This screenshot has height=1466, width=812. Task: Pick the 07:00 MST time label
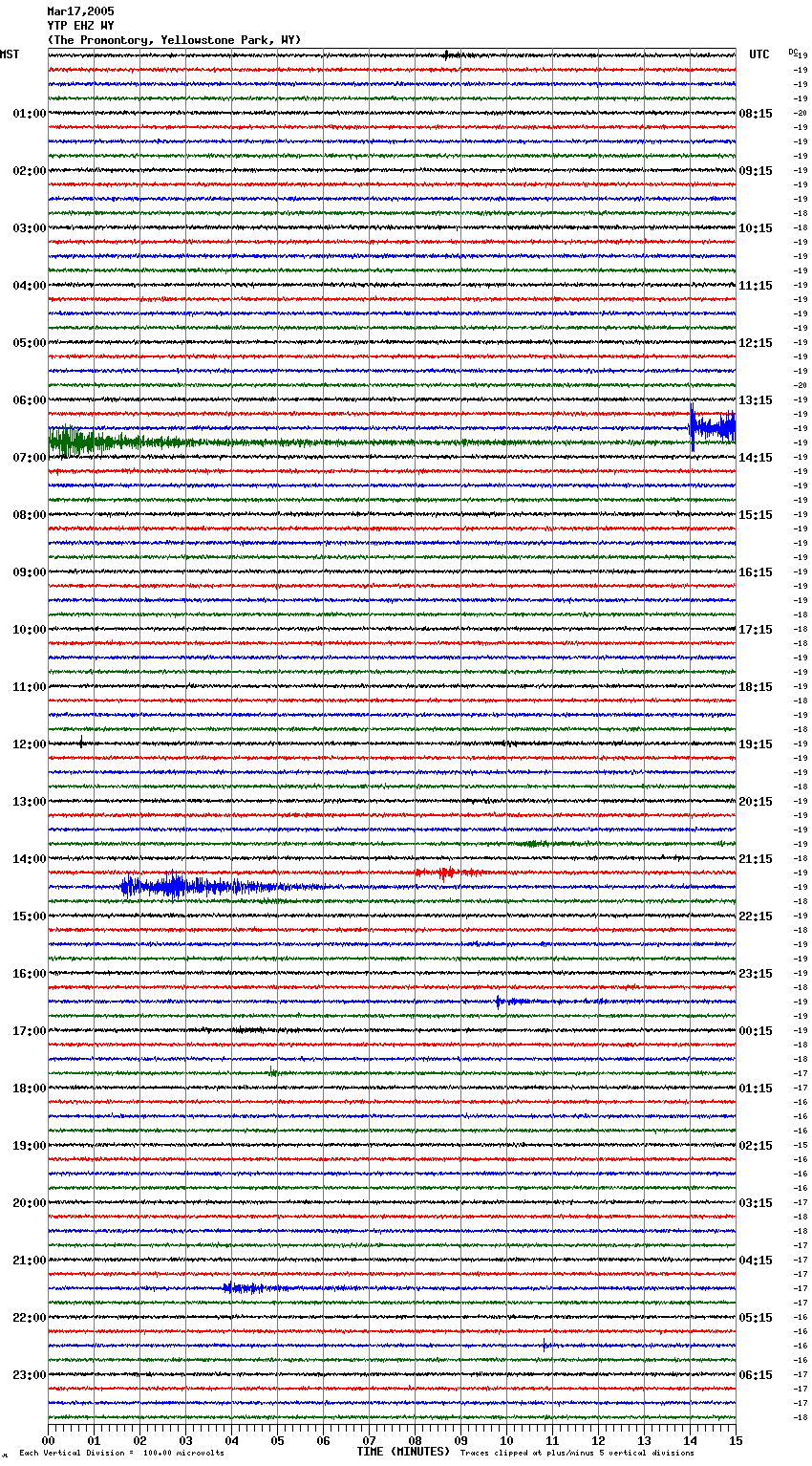(29, 458)
